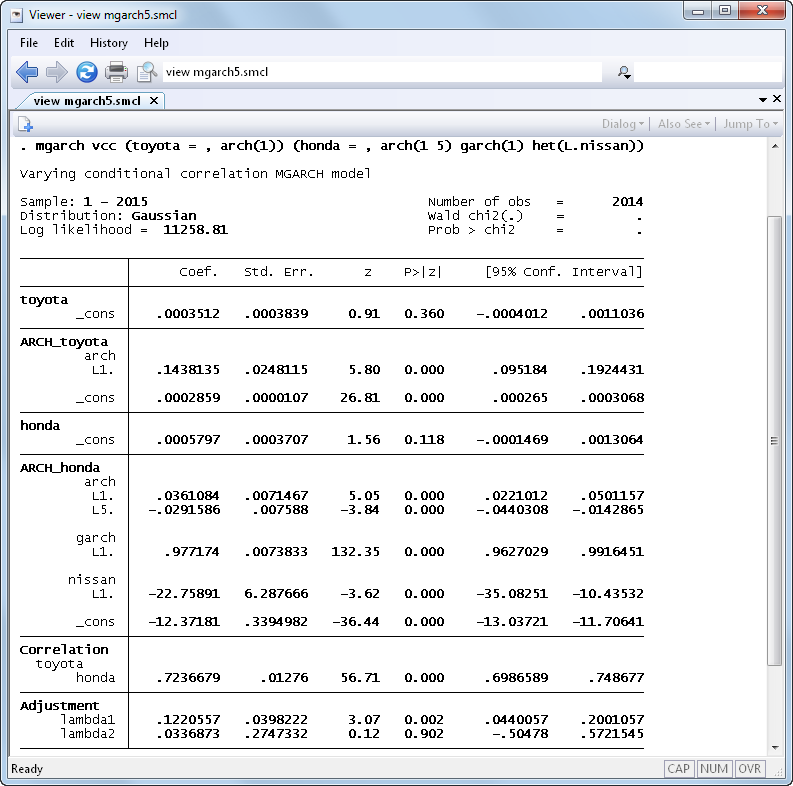
Task: Click lambda2 p-value 0.902
Action: pos(424,734)
